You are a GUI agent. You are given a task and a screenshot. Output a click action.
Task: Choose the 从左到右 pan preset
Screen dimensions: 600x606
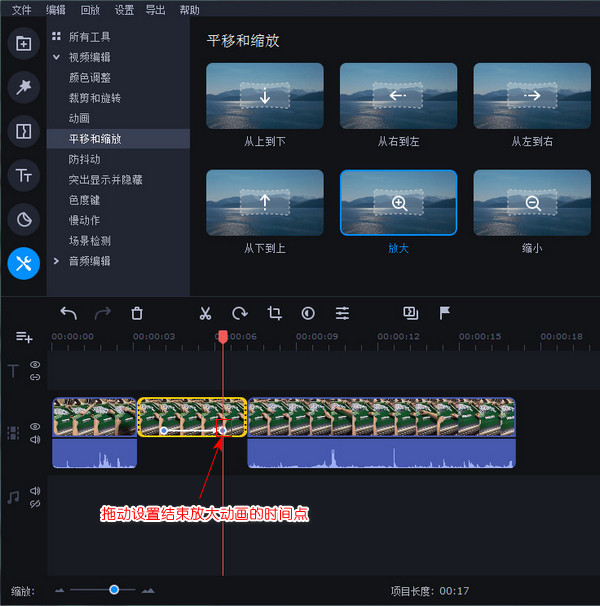pyautogui.click(x=532, y=96)
